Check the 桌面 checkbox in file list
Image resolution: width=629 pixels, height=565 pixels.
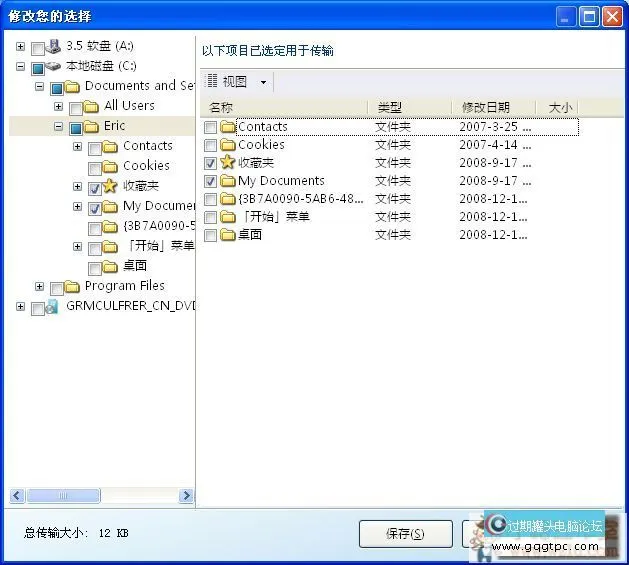(x=211, y=236)
